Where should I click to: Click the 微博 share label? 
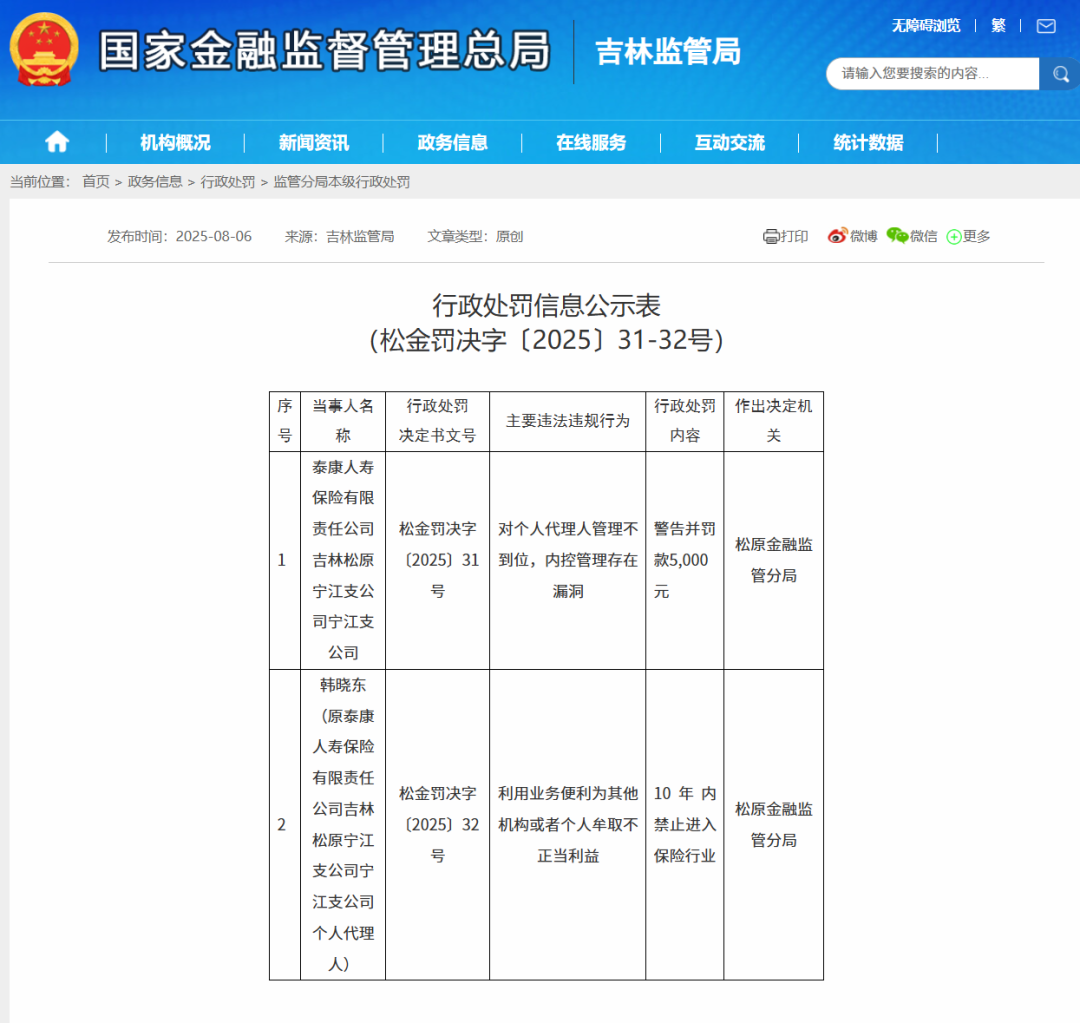click(864, 236)
